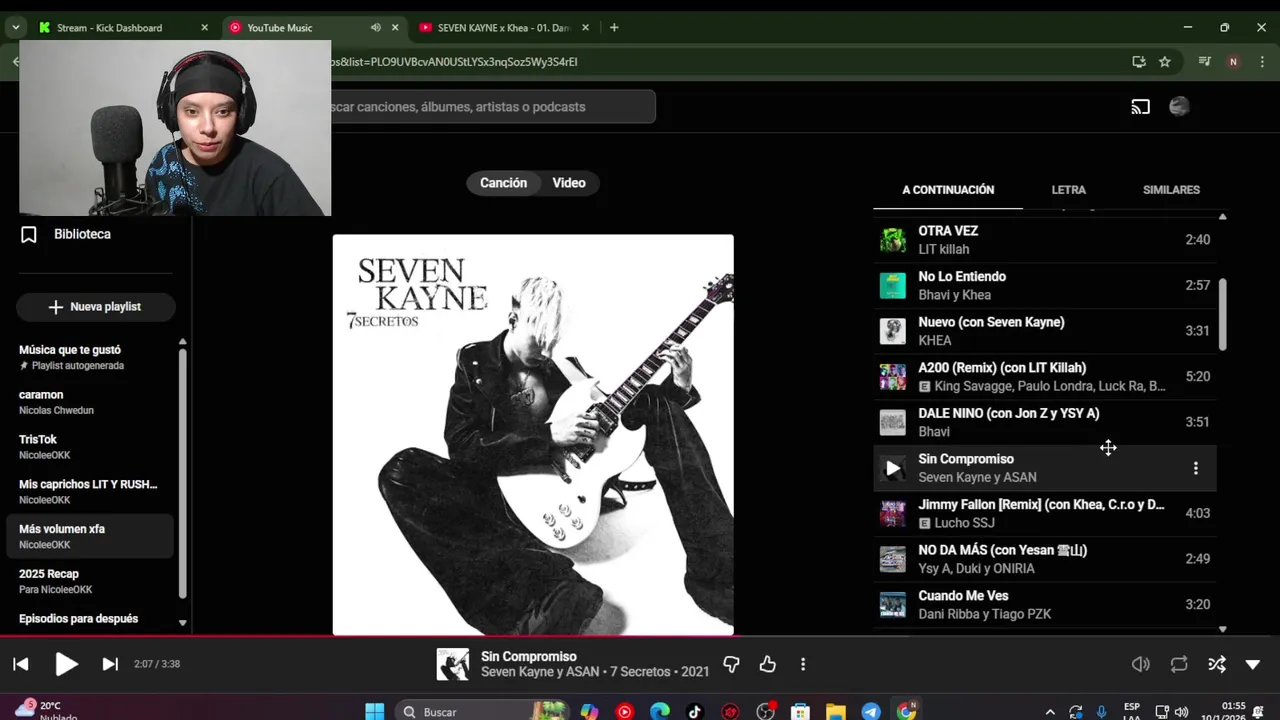1280x720 pixels.
Task: Click No Lo Entiendo album thumbnail
Action: click(892, 285)
